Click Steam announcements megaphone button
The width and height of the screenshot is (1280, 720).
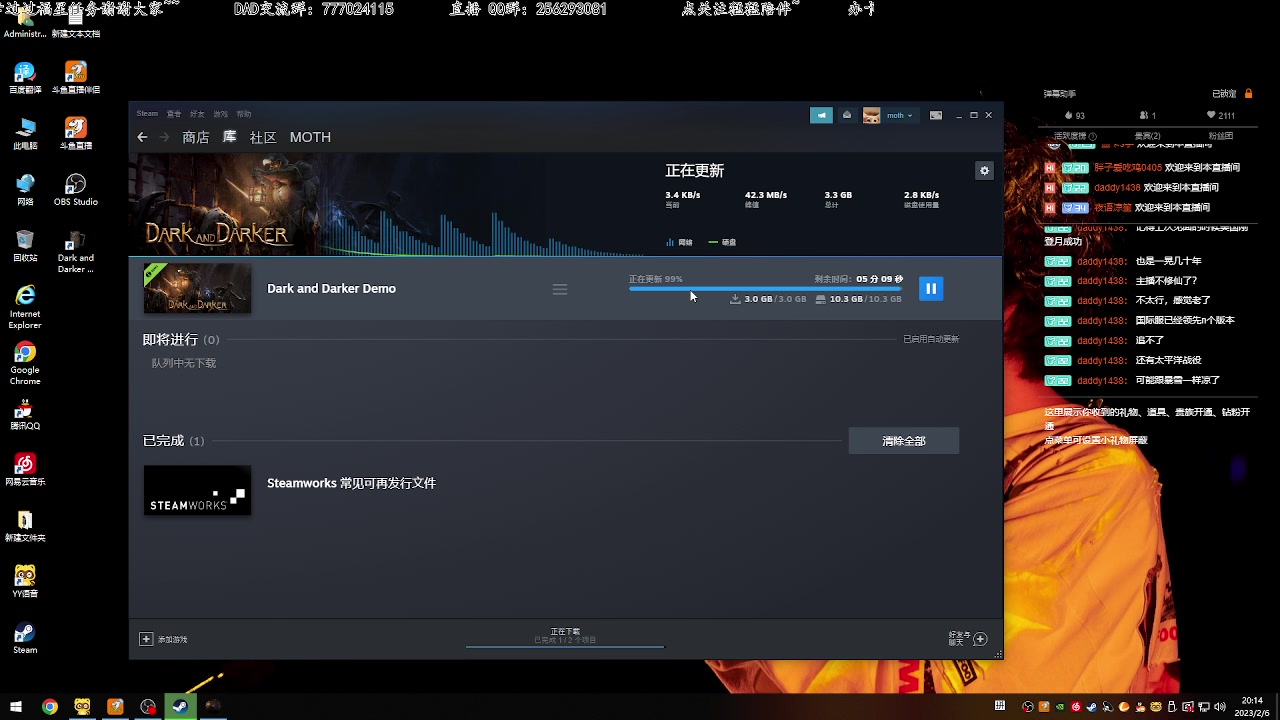[821, 115]
